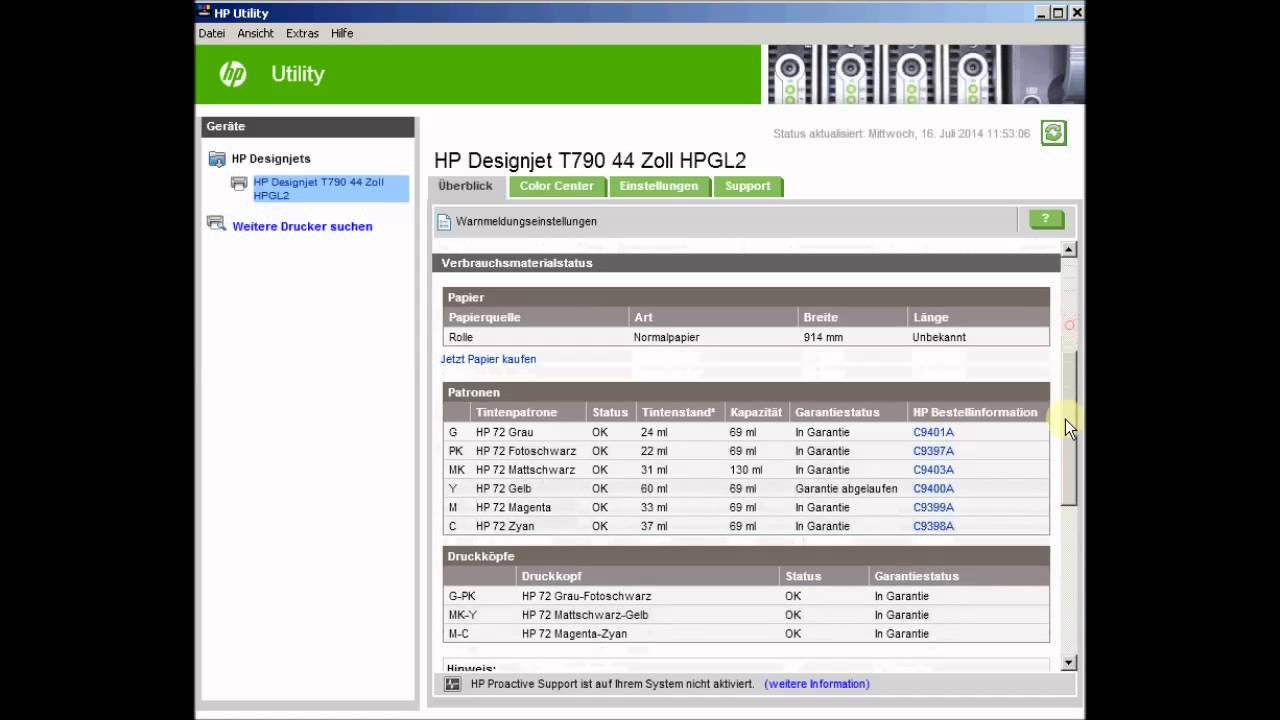The height and width of the screenshot is (720, 1280).
Task: Open order link C9400A for Gelb
Action: pyautogui.click(x=933, y=489)
